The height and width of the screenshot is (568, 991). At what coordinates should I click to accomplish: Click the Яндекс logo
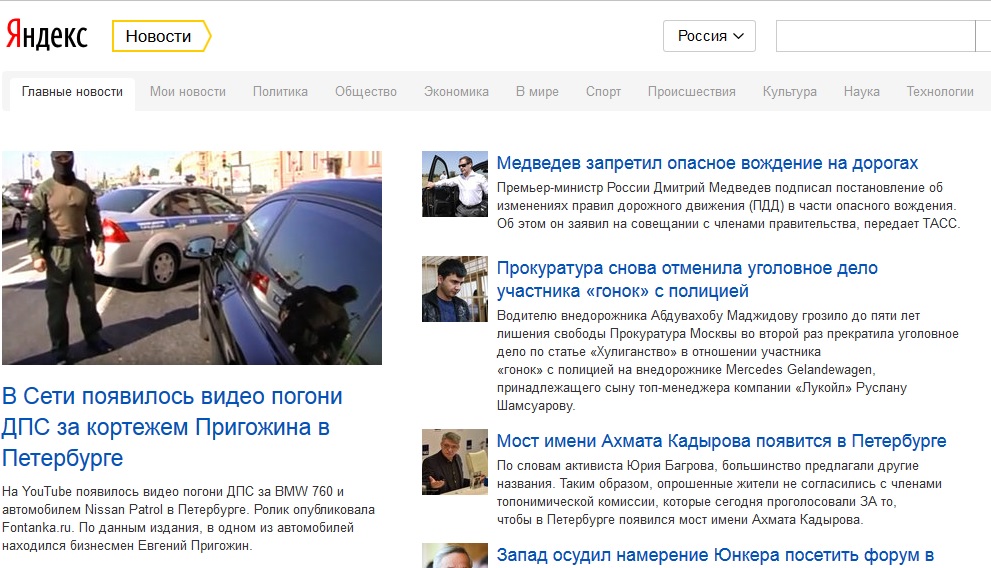click(x=47, y=35)
